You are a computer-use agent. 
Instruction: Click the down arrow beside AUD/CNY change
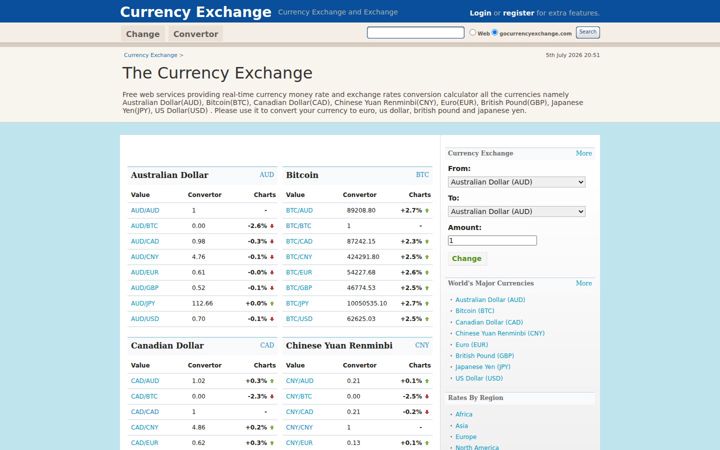pyautogui.click(x=272, y=257)
